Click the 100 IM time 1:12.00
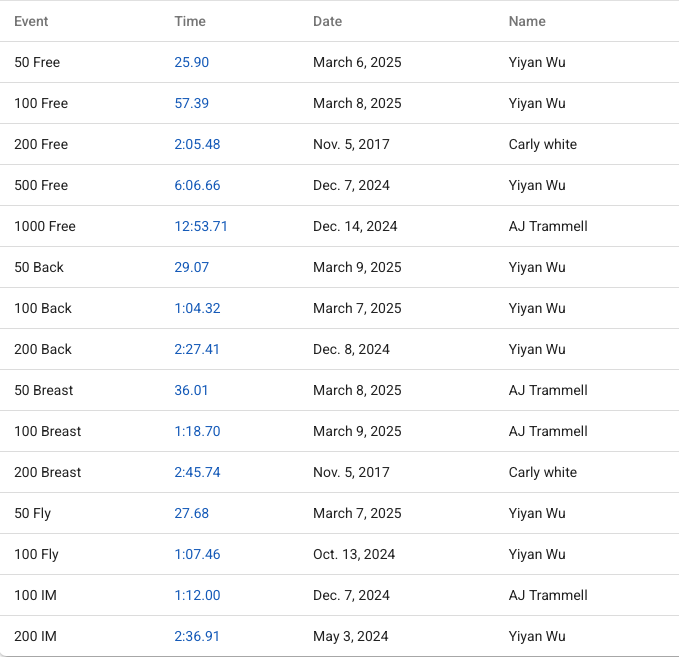The height and width of the screenshot is (657, 679). 197,595
